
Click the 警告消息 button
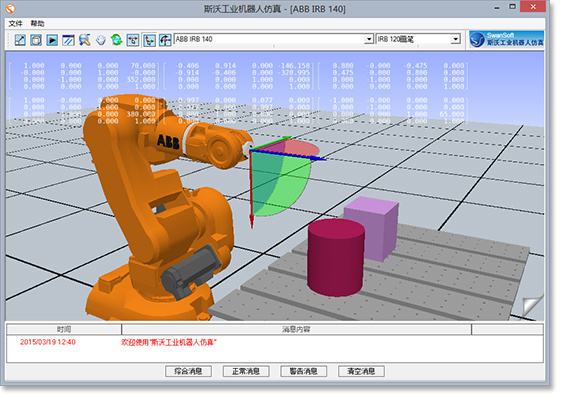(x=304, y=371)
